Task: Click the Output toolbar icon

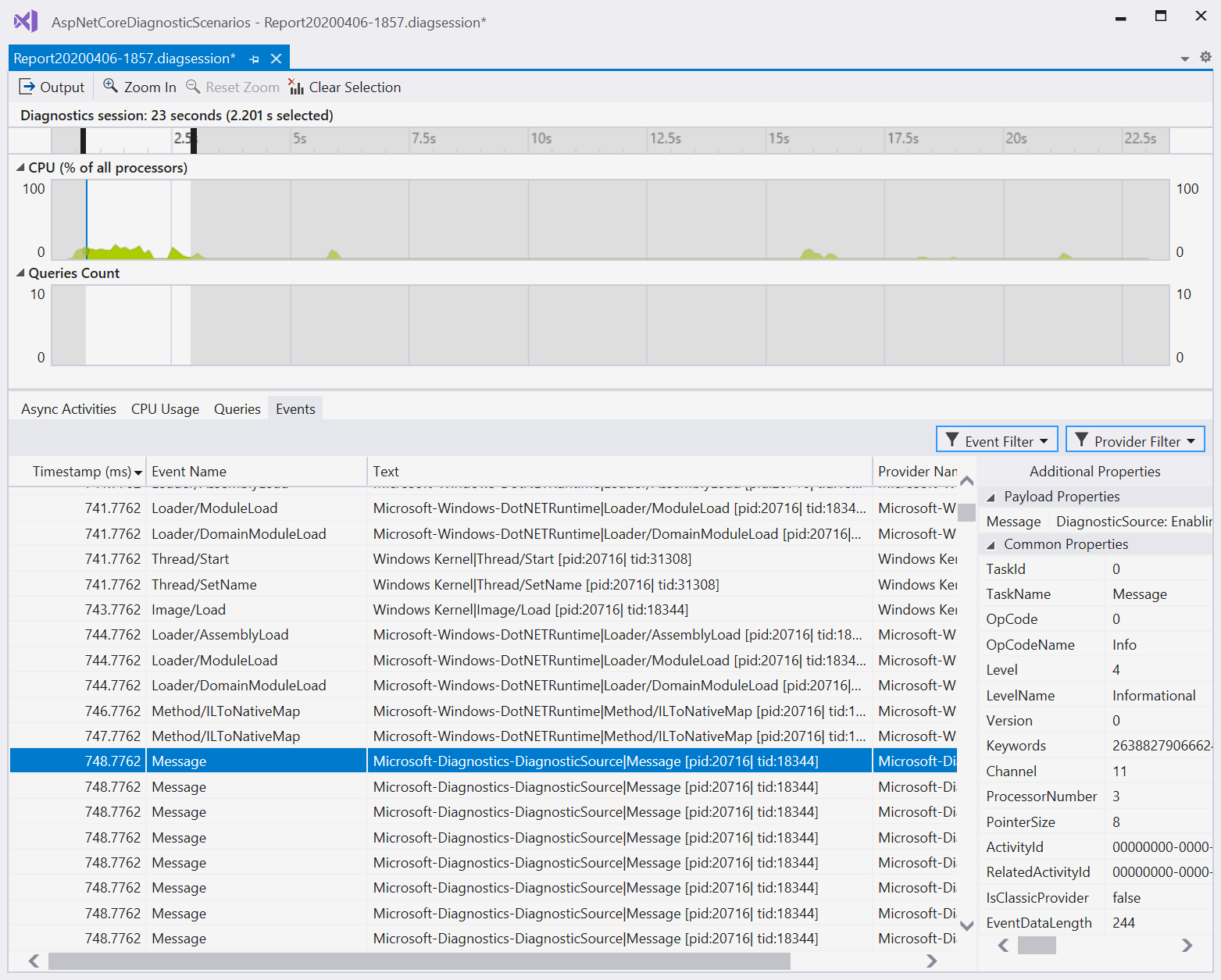Action: point(27,87)
